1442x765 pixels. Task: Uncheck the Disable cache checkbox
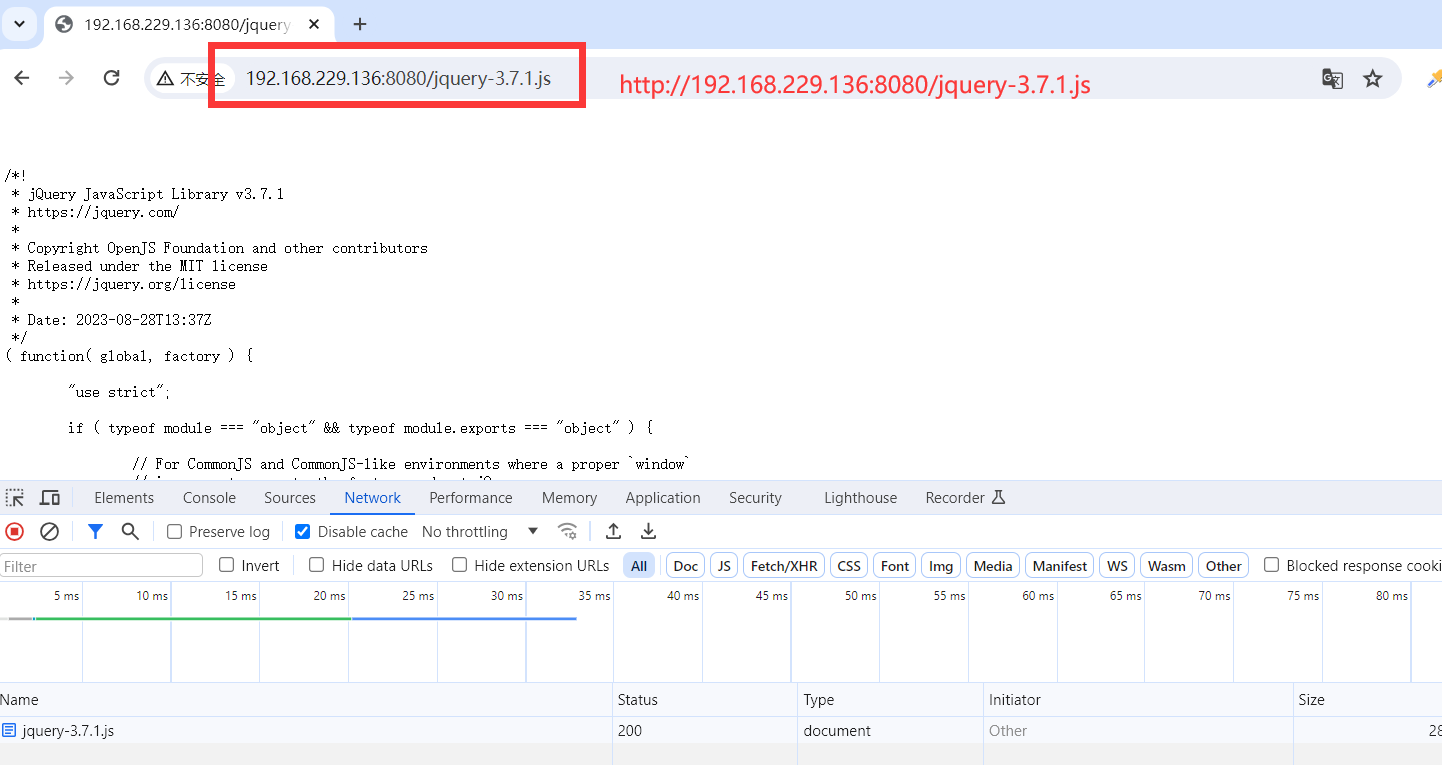[303, 532]
